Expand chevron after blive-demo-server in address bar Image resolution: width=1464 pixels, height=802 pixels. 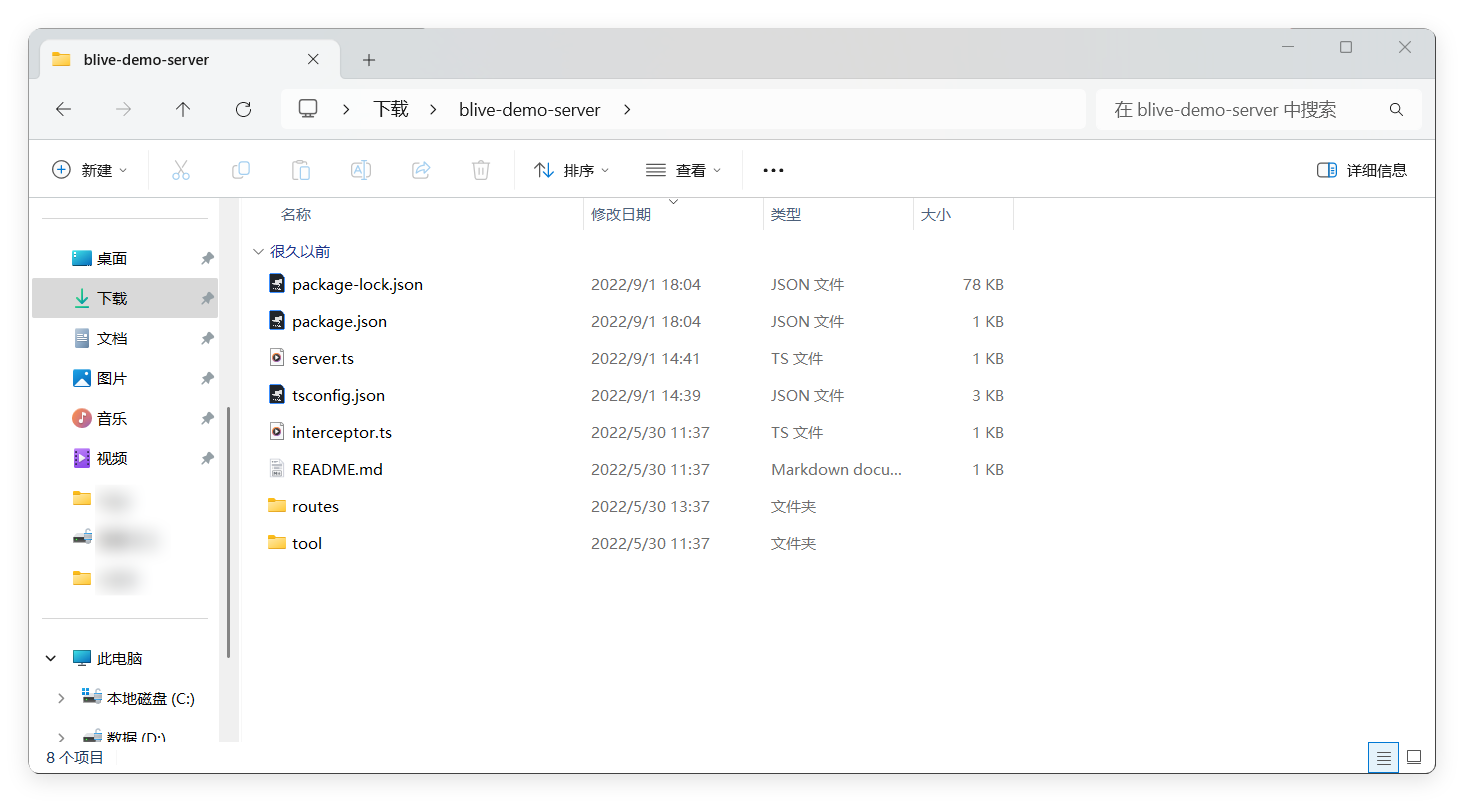coord(627,110)
